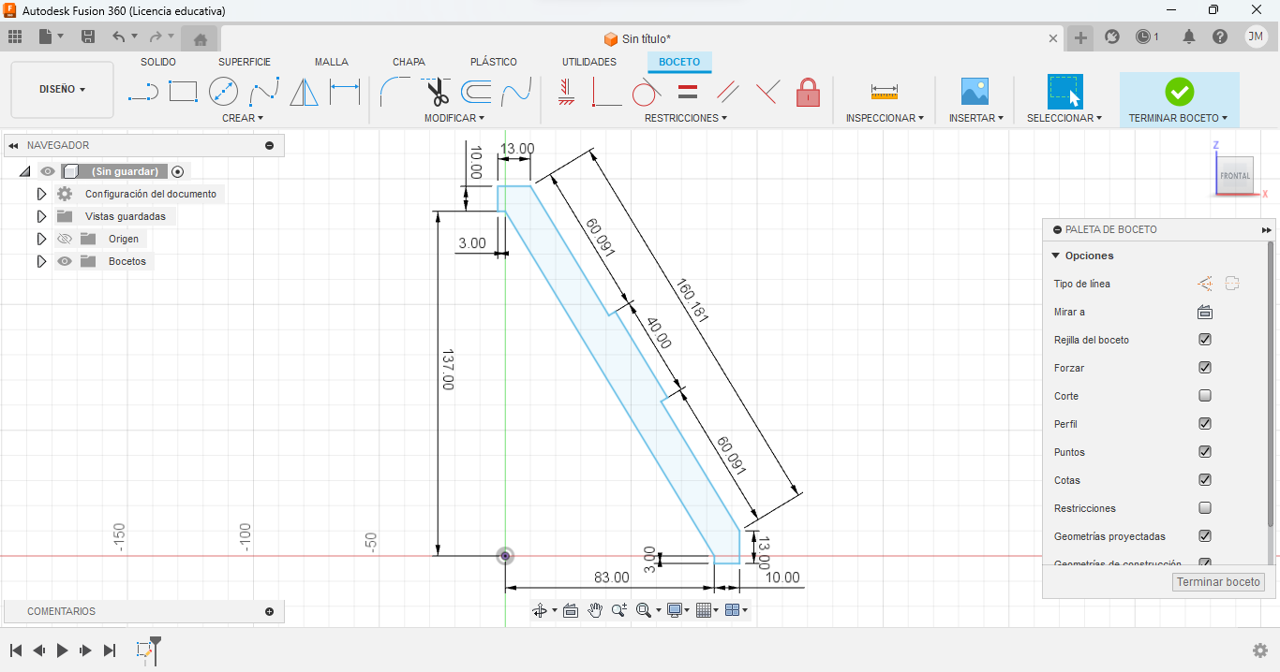The height and width of the screenshot is (672, 1280).
Task: Apply the Equal constraint icon
Action: 687,92
